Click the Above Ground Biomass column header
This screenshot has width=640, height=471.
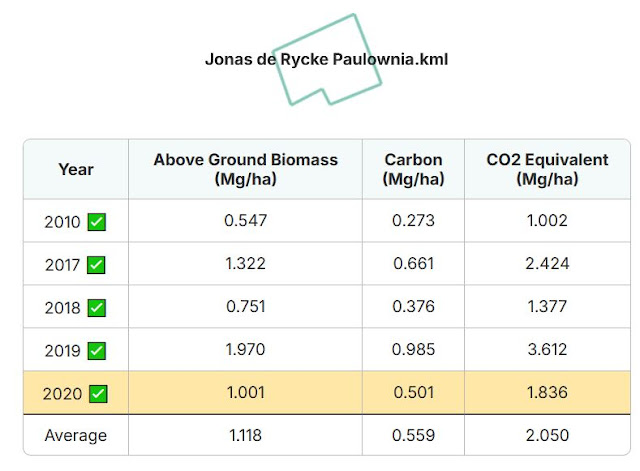246,169
